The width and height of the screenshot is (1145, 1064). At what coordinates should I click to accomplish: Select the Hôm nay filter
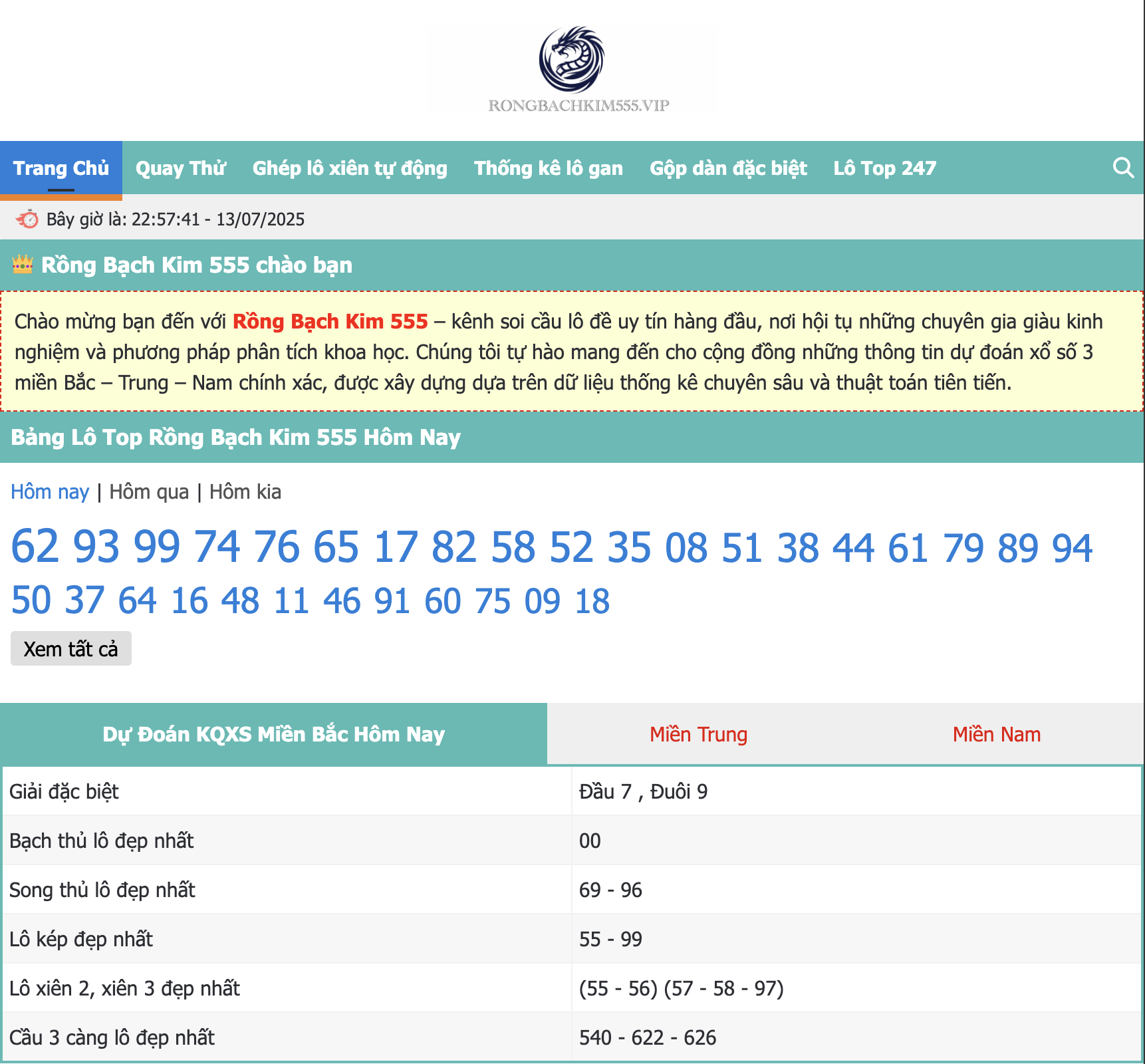point(50,492)
